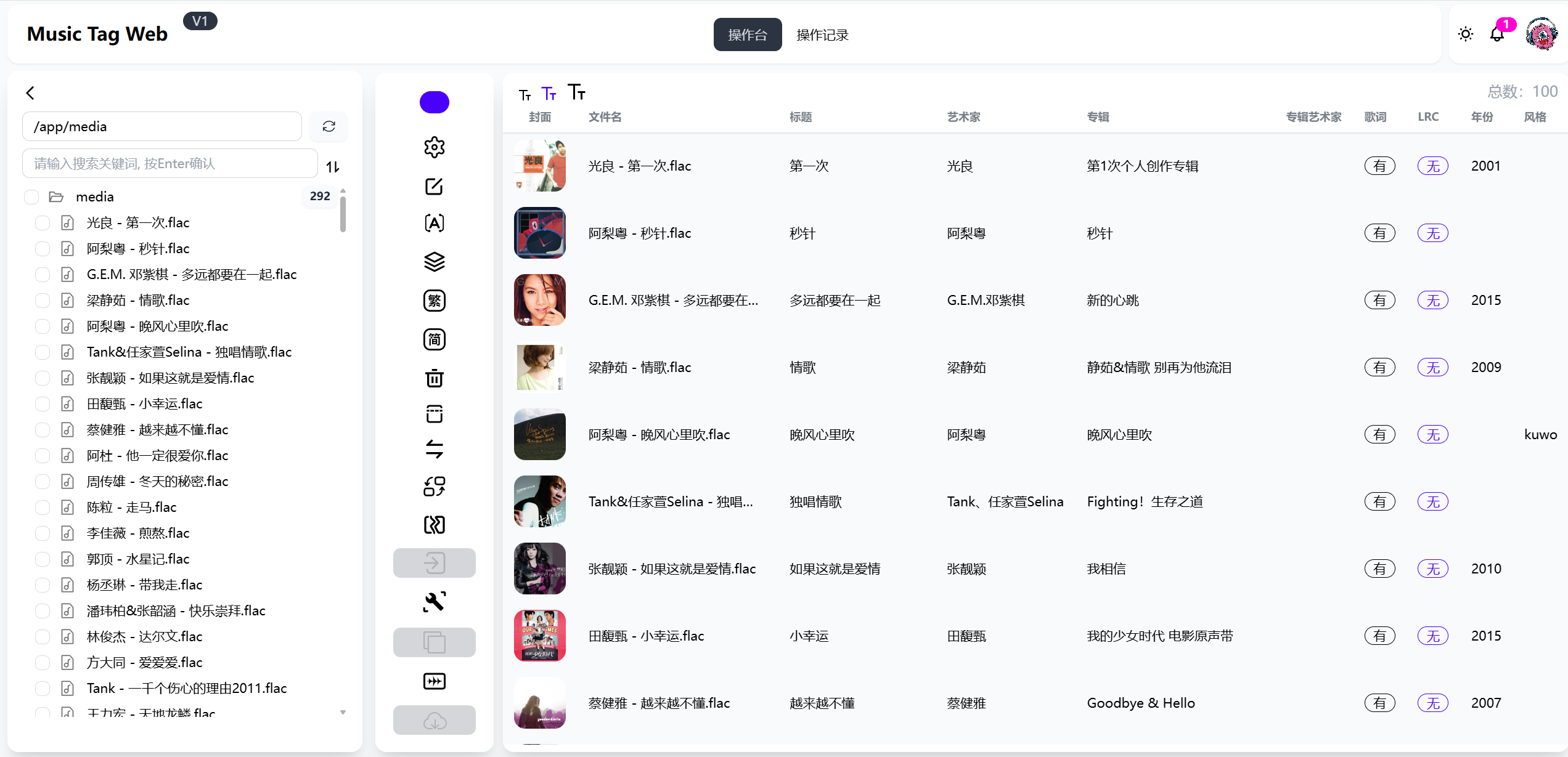This screenshot has height=757, width=1568.
Task: Click the purple round color button
Action: [434, 102]
